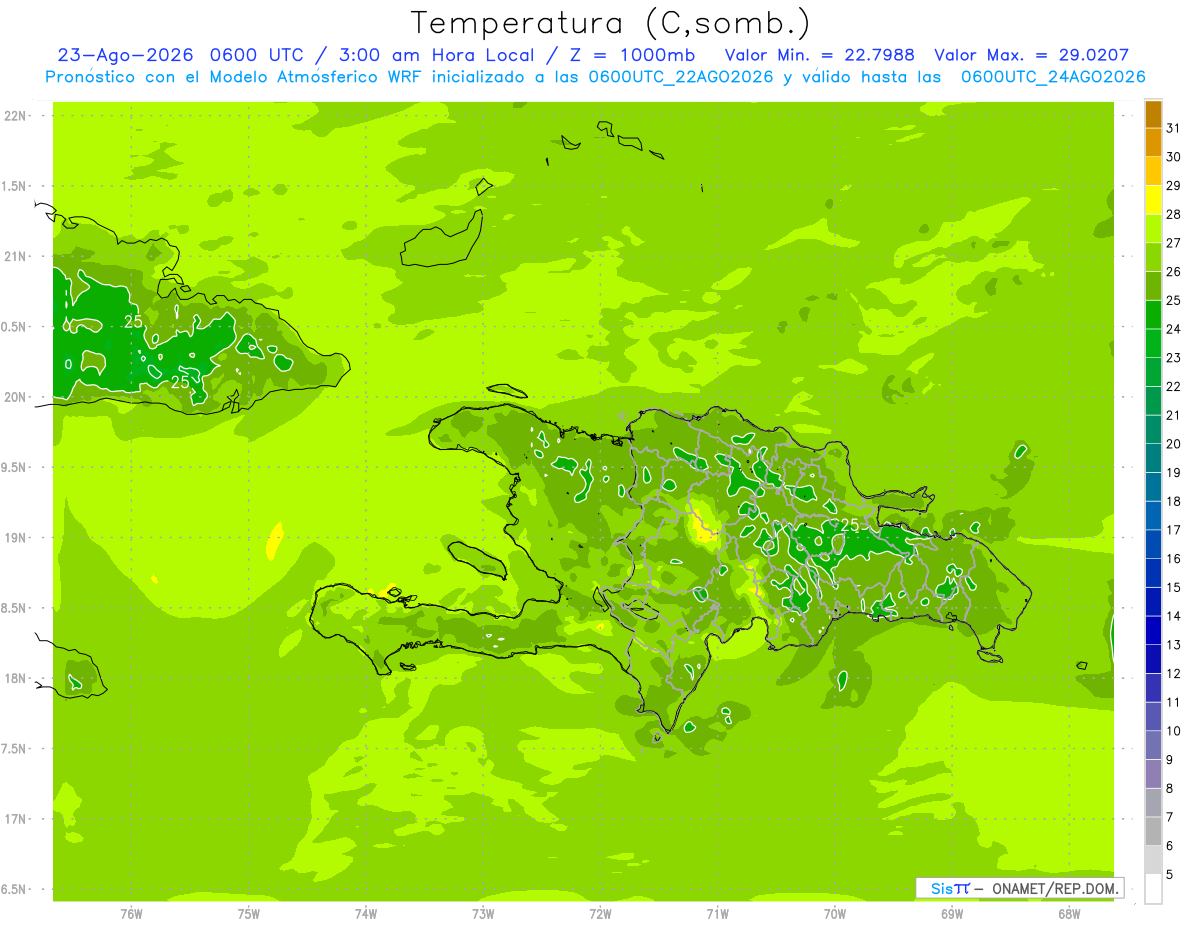Click the '17' value on the color legend

[1174, 530]
